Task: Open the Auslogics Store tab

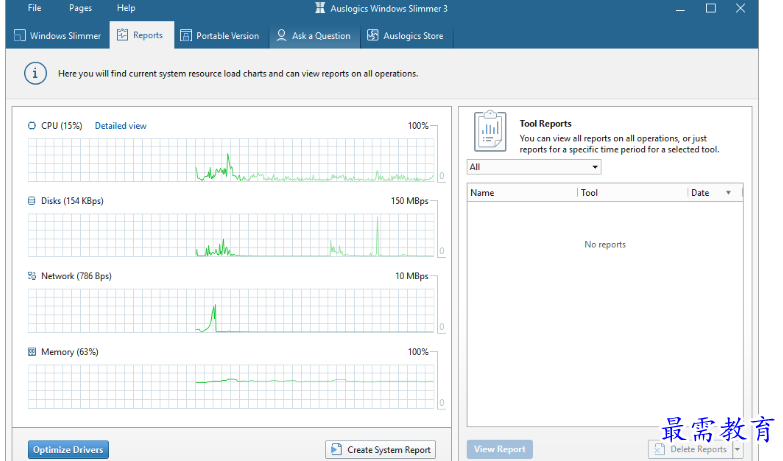Action: (406, 36)
